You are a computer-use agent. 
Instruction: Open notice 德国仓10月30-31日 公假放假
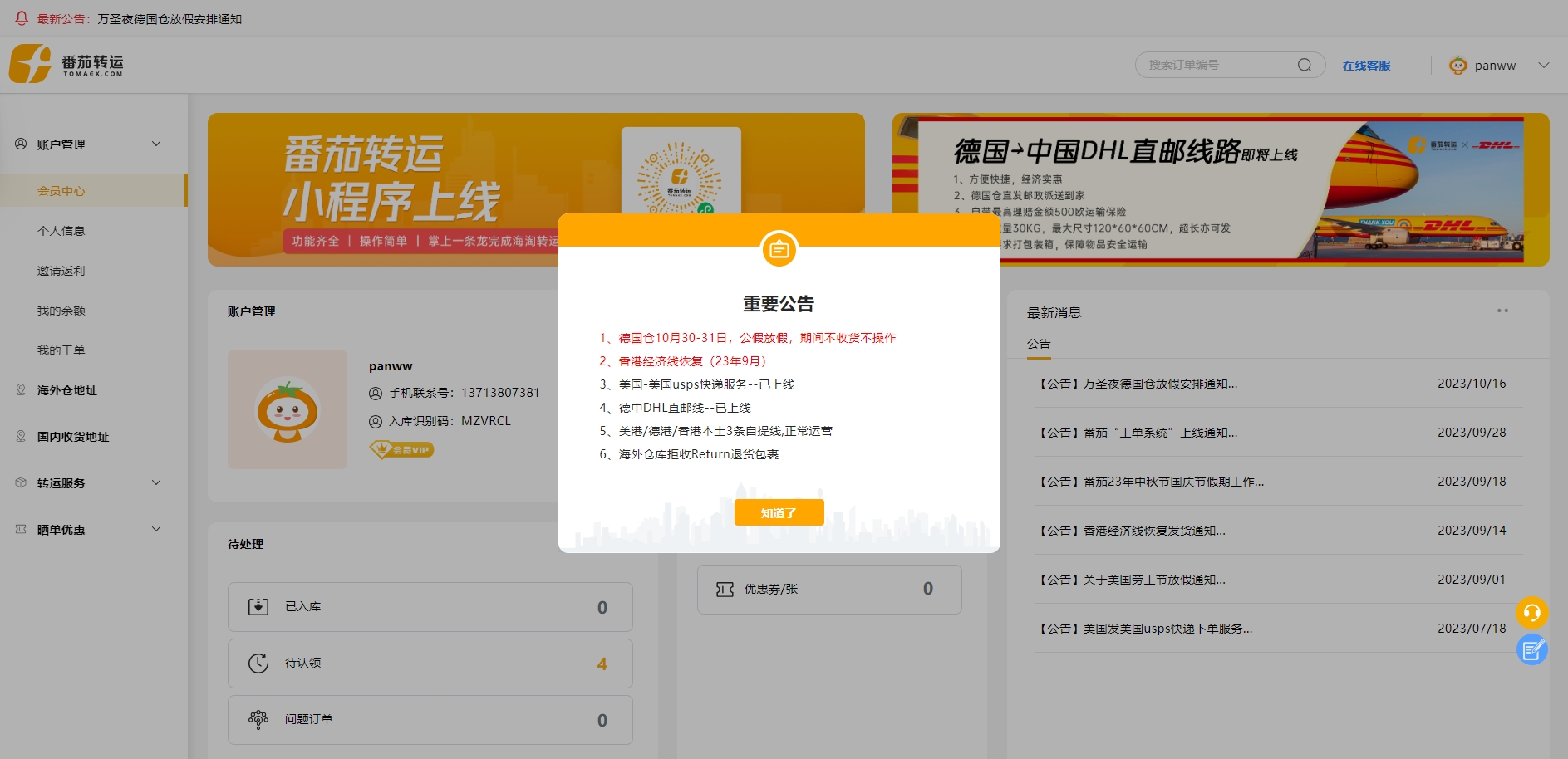pyautogui.click(x=748, y=338)
